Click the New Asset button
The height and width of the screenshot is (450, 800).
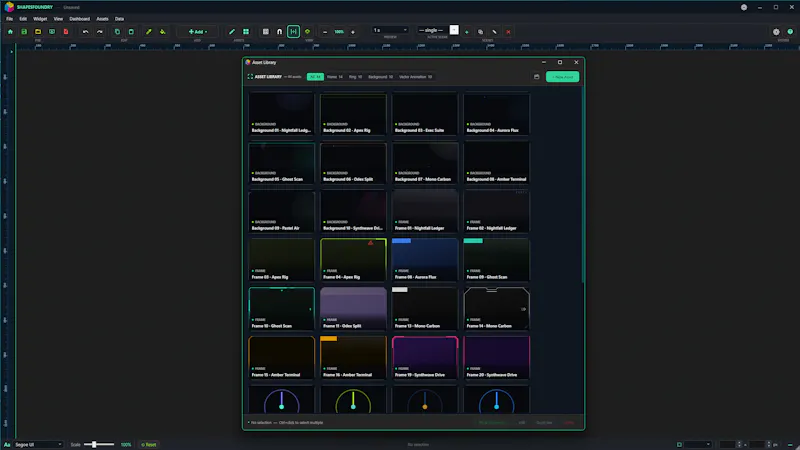[x=562, y=77]
